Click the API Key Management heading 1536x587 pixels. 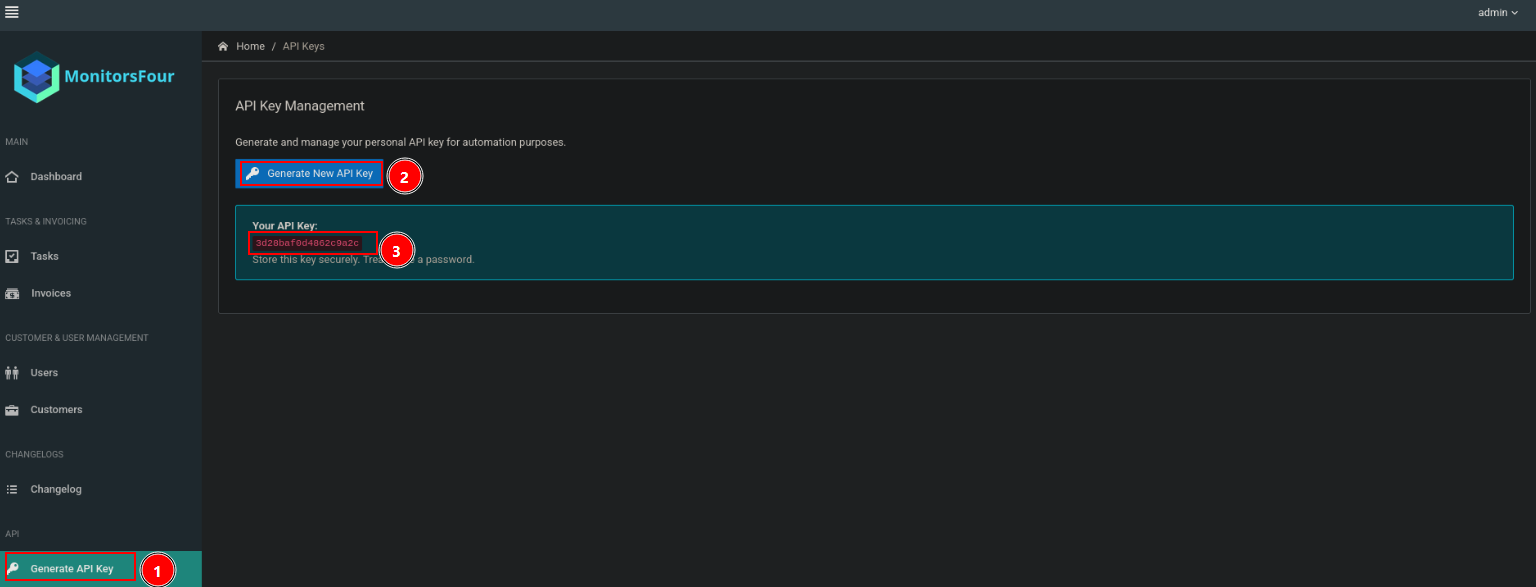300,106
